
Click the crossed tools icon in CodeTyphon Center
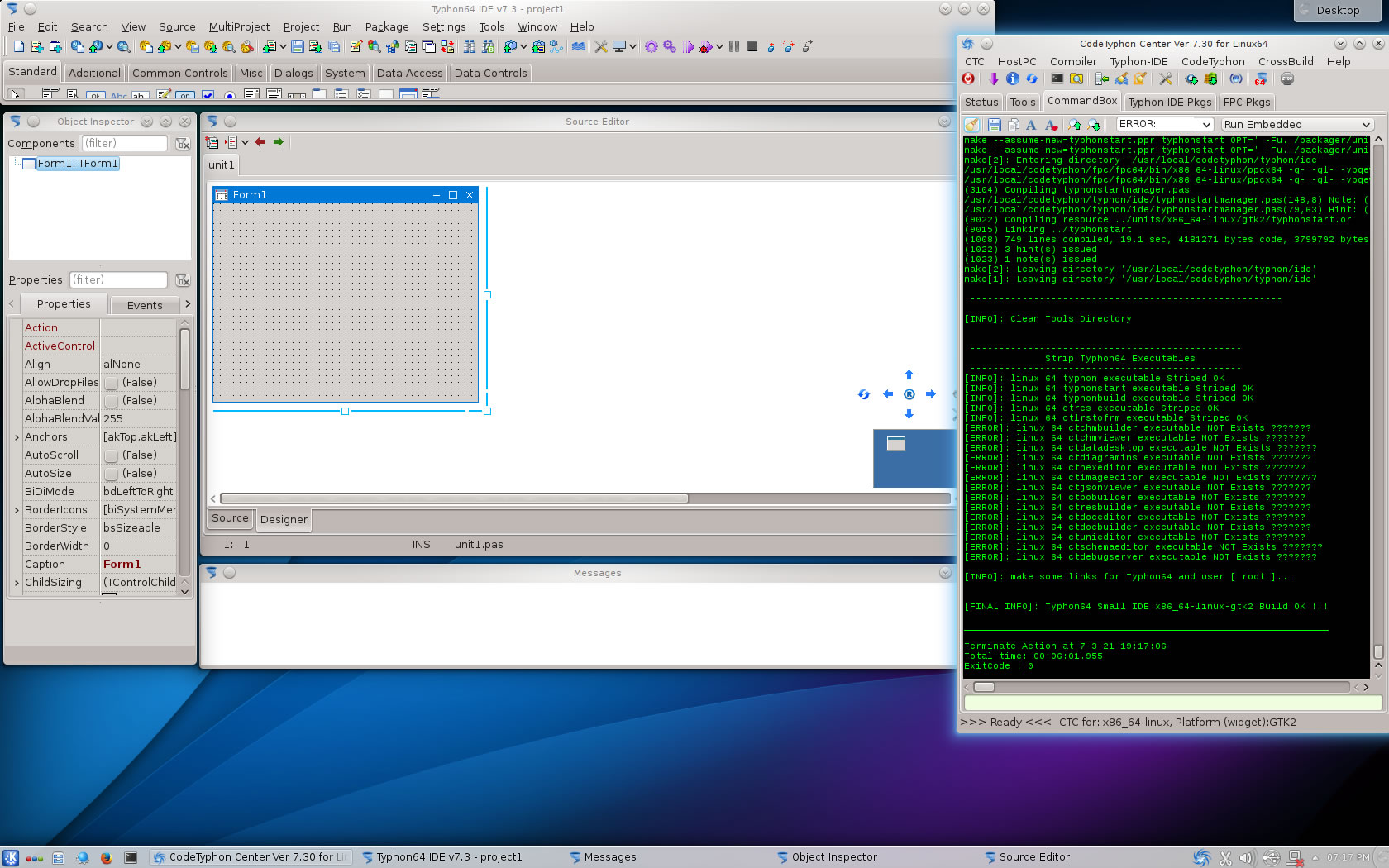coord(1166,79)
